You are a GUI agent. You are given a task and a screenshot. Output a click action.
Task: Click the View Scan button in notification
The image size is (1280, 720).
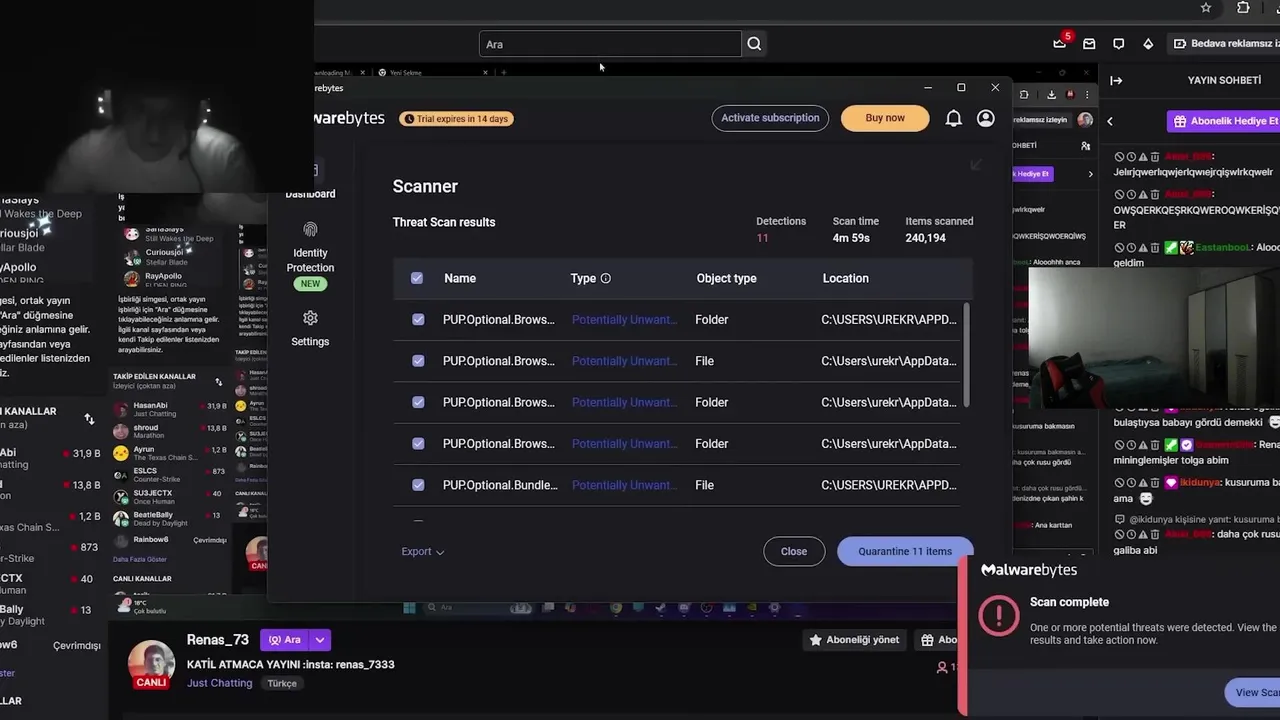[1253, 692]
